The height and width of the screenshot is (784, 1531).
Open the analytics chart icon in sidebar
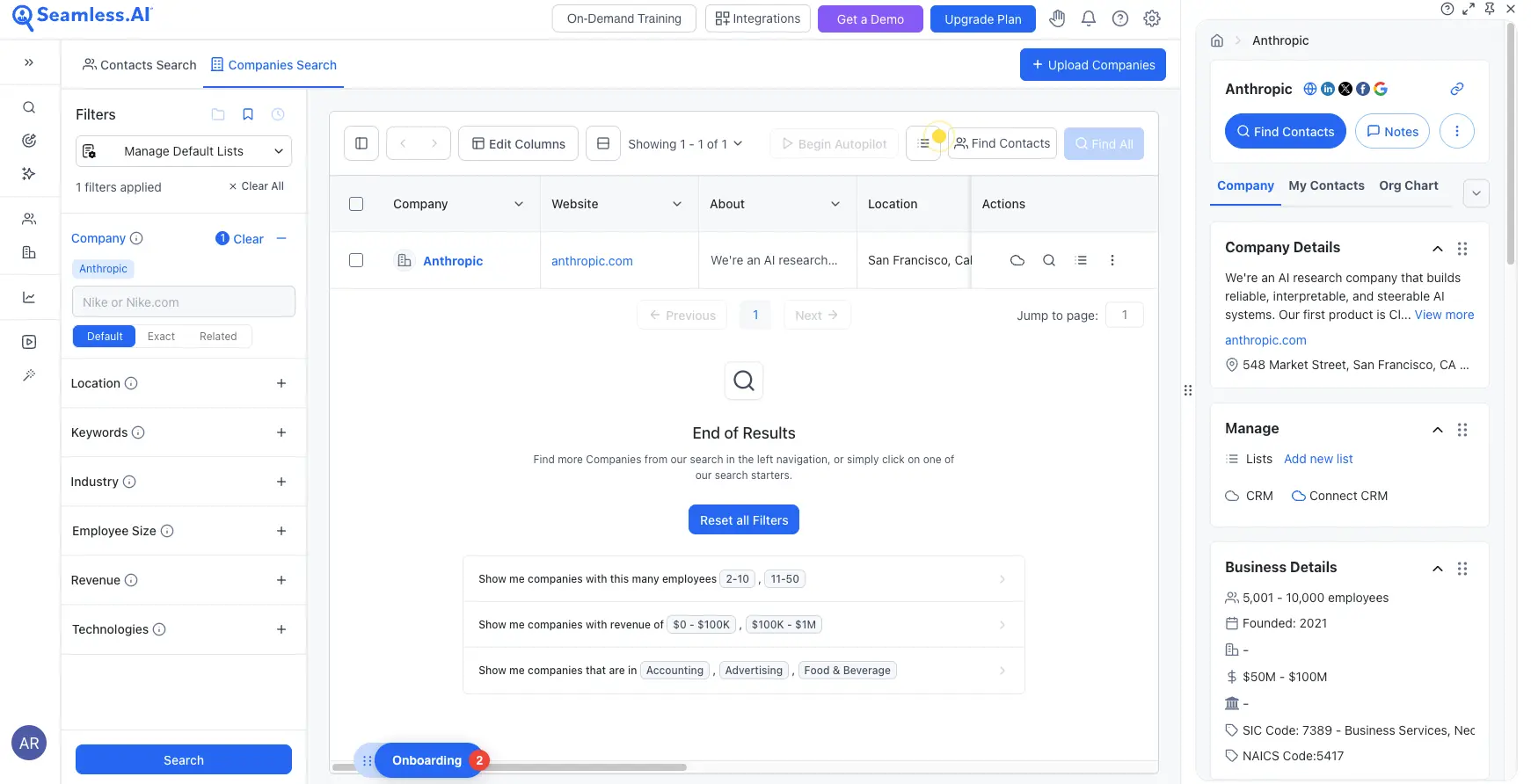[x=29, y=297]
